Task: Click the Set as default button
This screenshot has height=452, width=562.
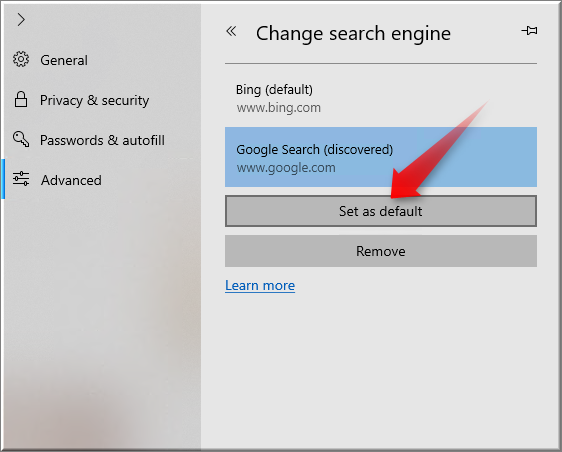Action: [x=381, y=211]
